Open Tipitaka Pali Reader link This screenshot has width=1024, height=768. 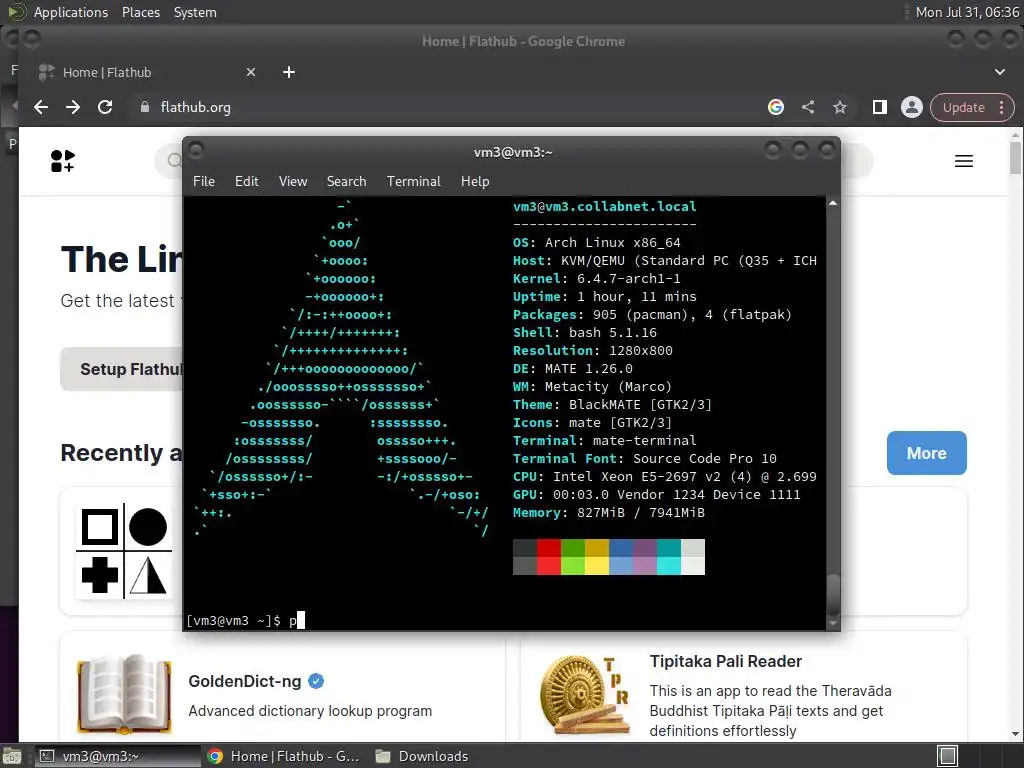tap(726, 661)
